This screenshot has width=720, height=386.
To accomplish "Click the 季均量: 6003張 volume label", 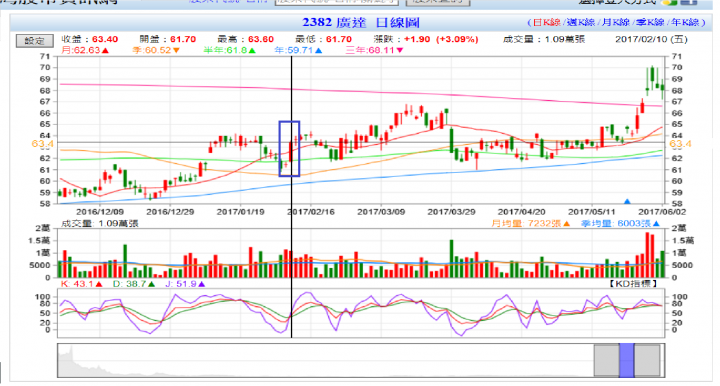I will [620, 224].
